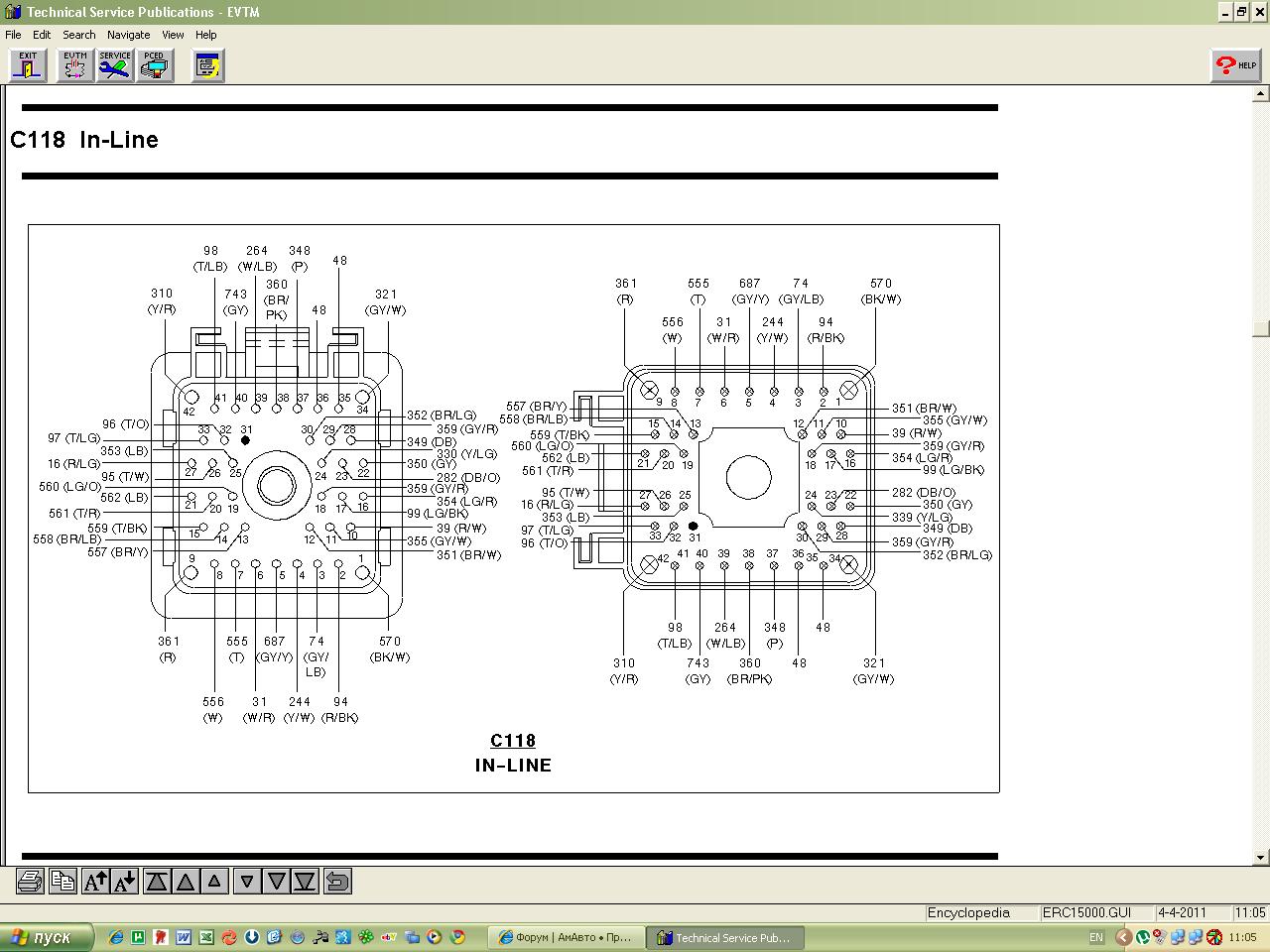Click the EXIT toolbar icon

point(28,65)
